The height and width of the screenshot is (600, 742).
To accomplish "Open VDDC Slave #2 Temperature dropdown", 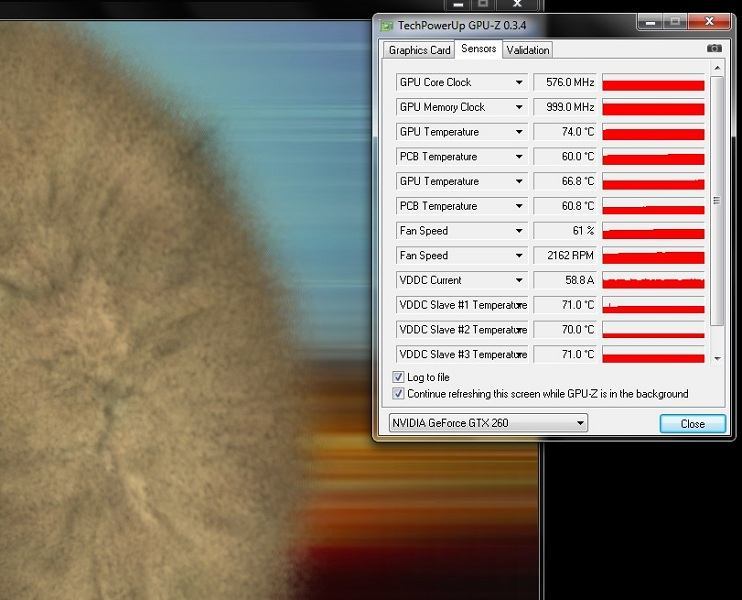I will 521,330.
